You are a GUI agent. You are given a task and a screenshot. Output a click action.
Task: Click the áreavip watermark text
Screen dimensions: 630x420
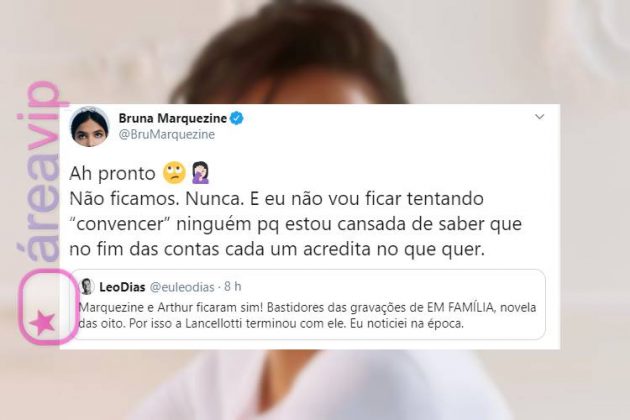click(39, 172)
